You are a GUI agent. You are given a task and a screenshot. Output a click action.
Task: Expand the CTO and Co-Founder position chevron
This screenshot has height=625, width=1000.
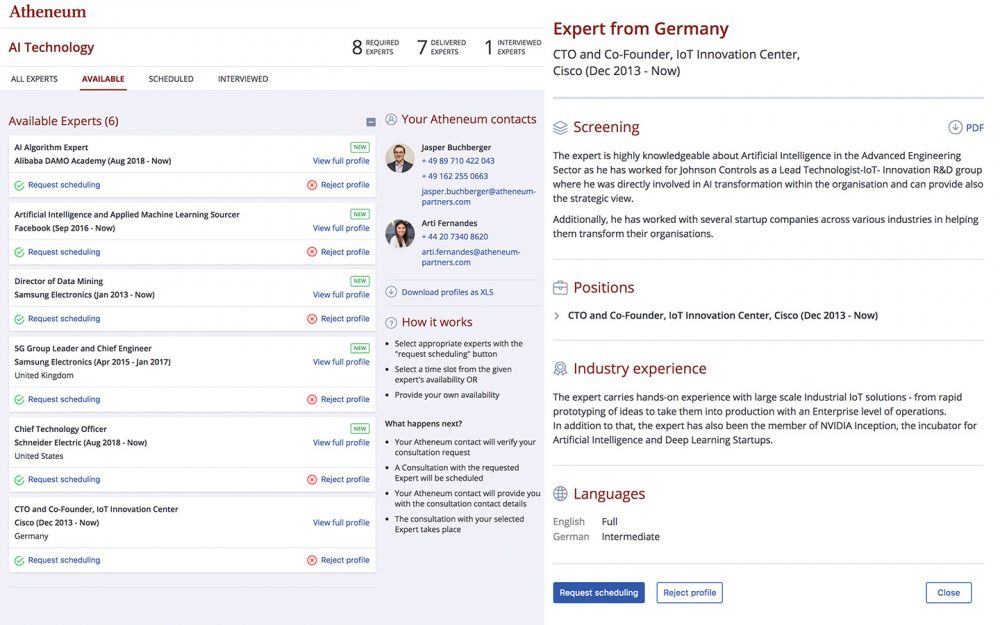click(557, 316)
